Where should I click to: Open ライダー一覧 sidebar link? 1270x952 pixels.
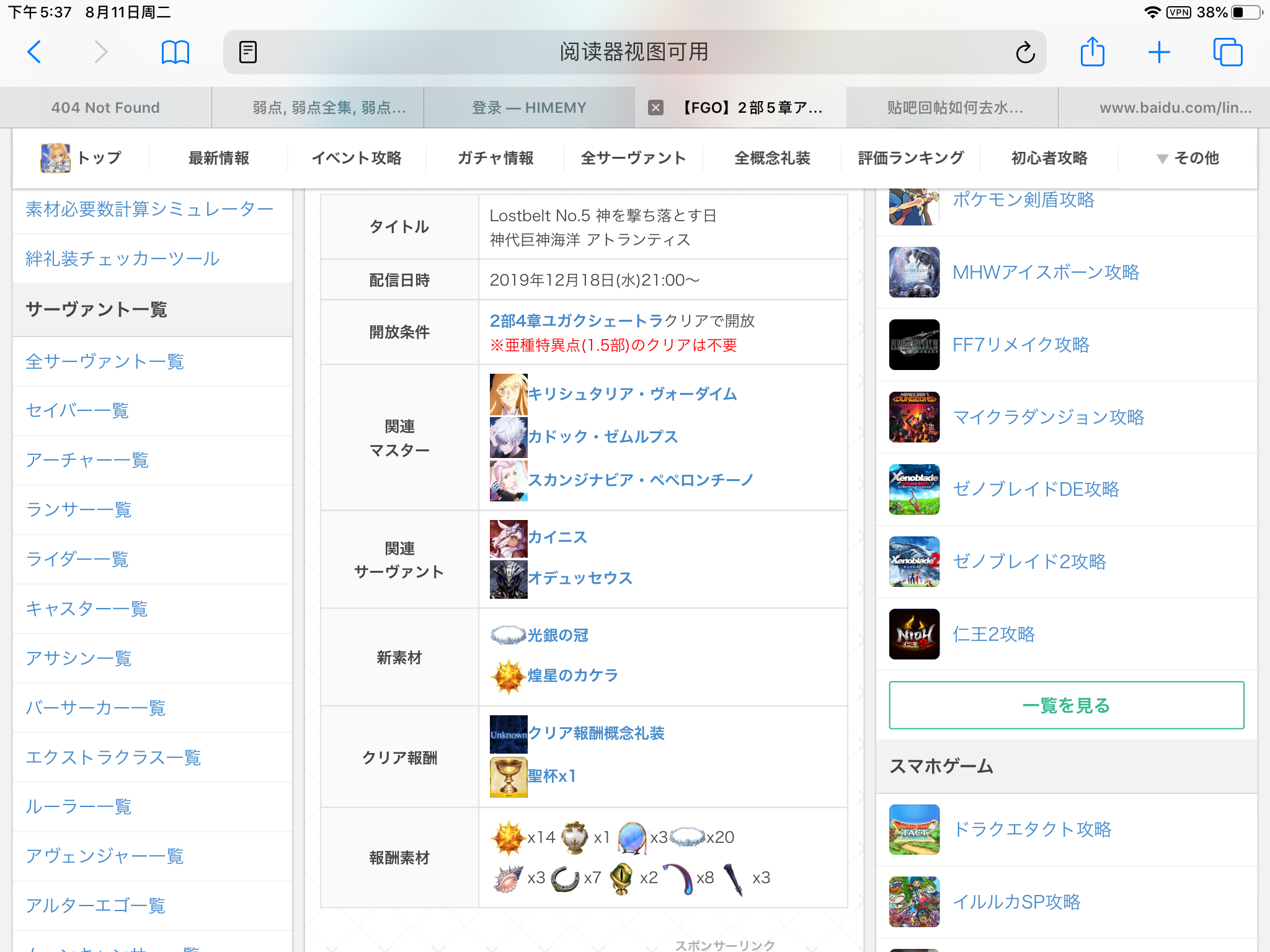tap(77, 559)
